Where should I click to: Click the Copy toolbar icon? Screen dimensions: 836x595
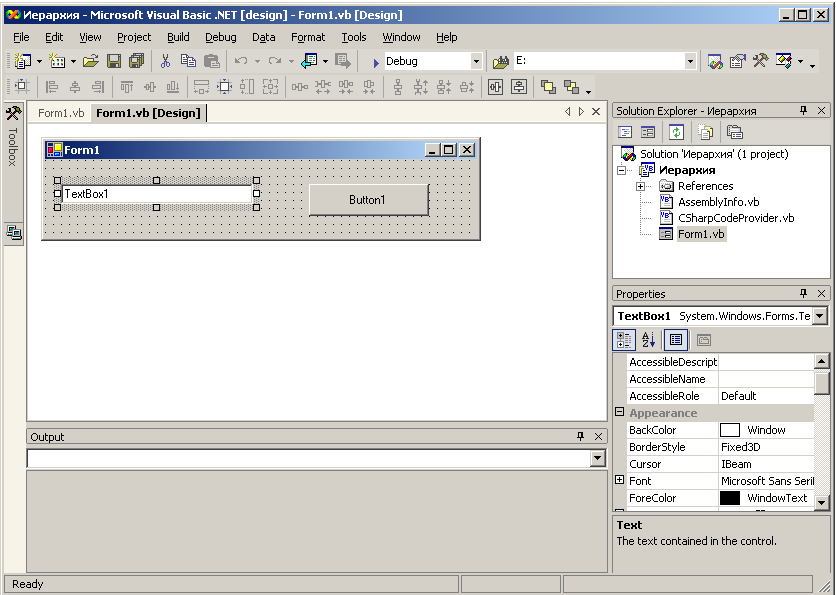188,61
